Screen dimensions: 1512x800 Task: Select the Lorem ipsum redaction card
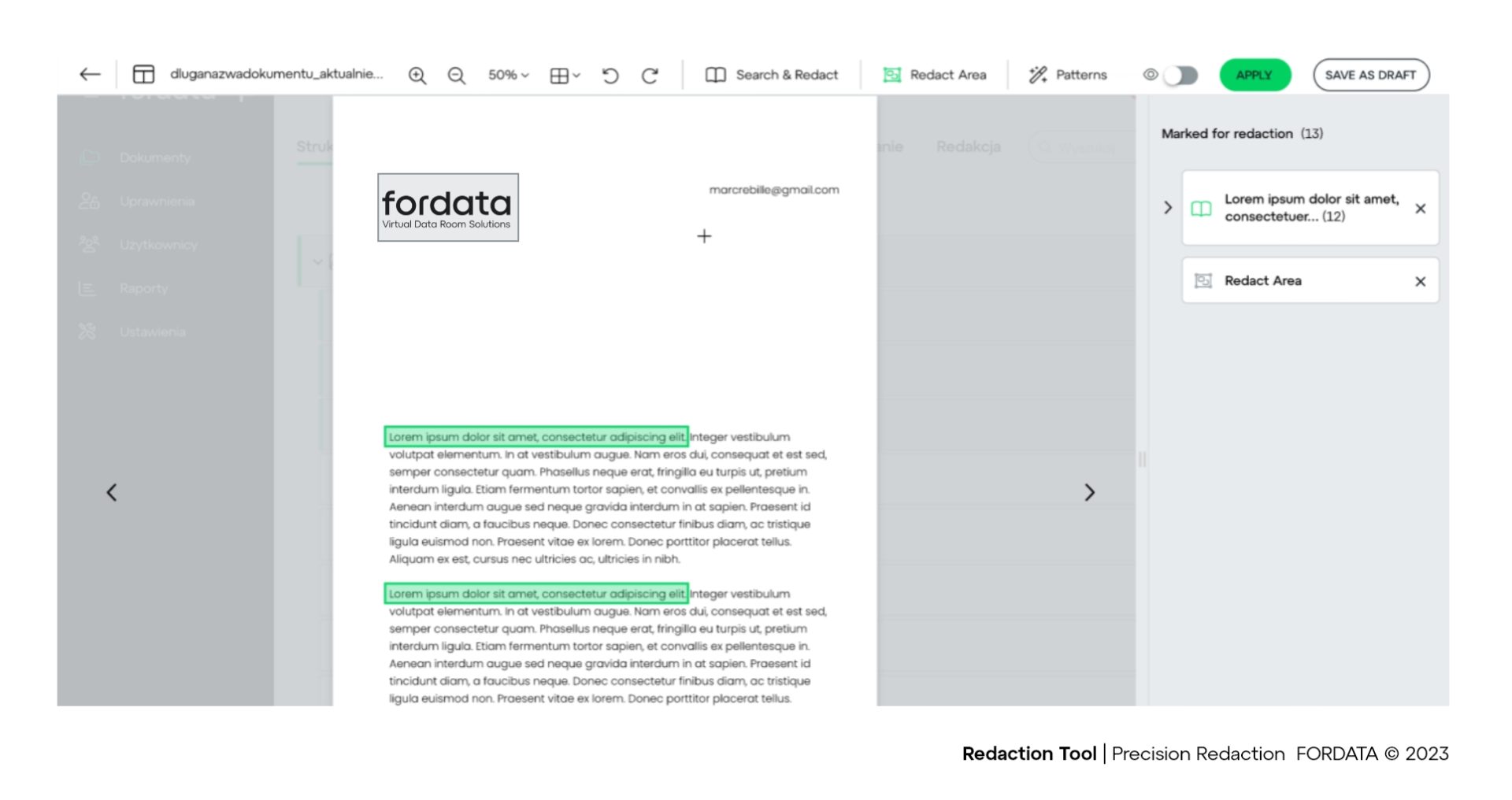(x=1310, y=208)
